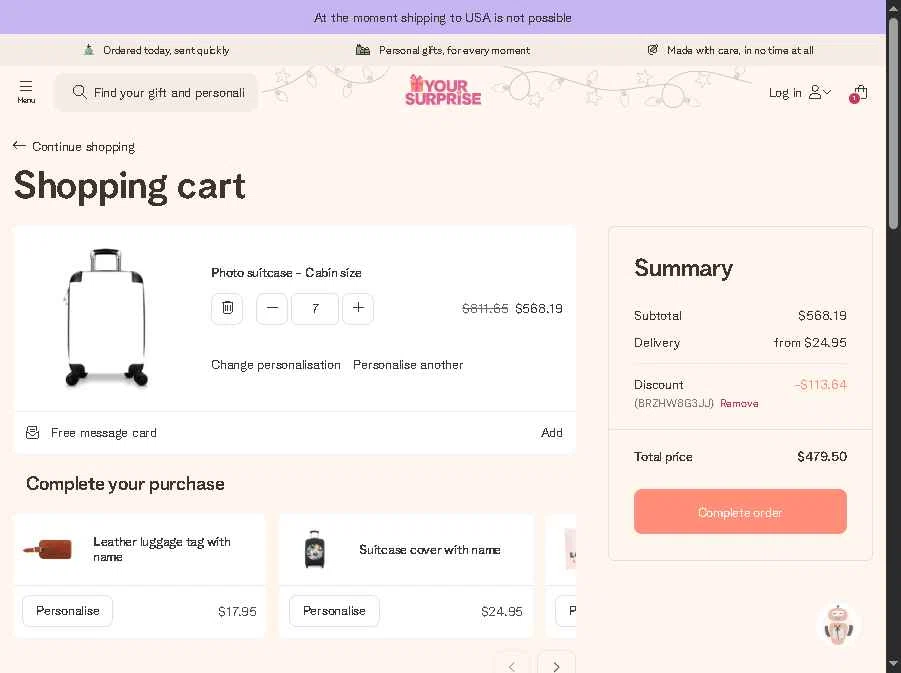901x673 pixels.
Task: Add a free message card
Action: coord(552,433)
